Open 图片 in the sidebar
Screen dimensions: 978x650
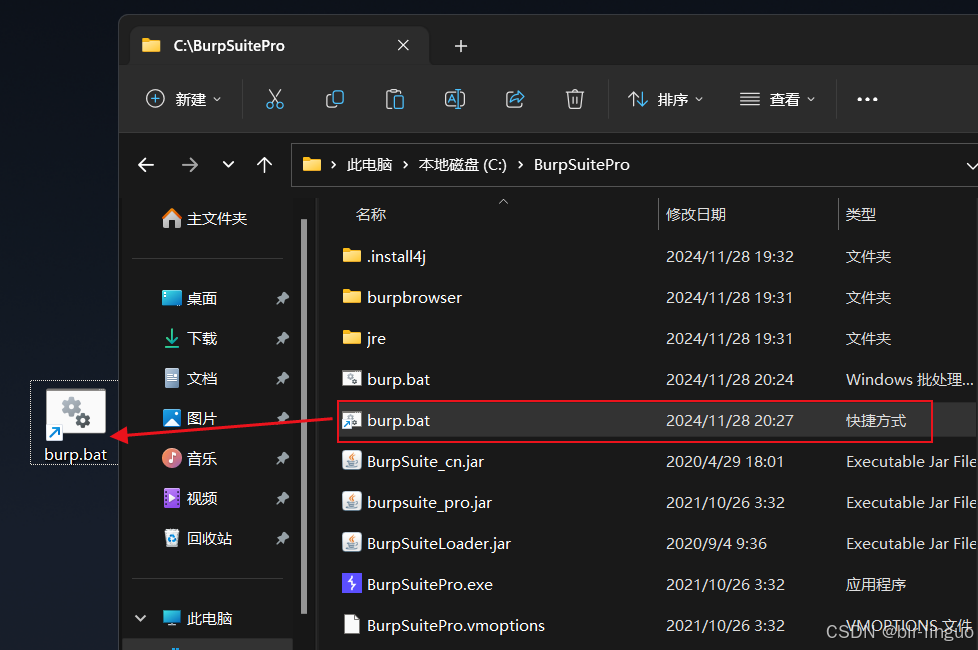tap(190, 418)
